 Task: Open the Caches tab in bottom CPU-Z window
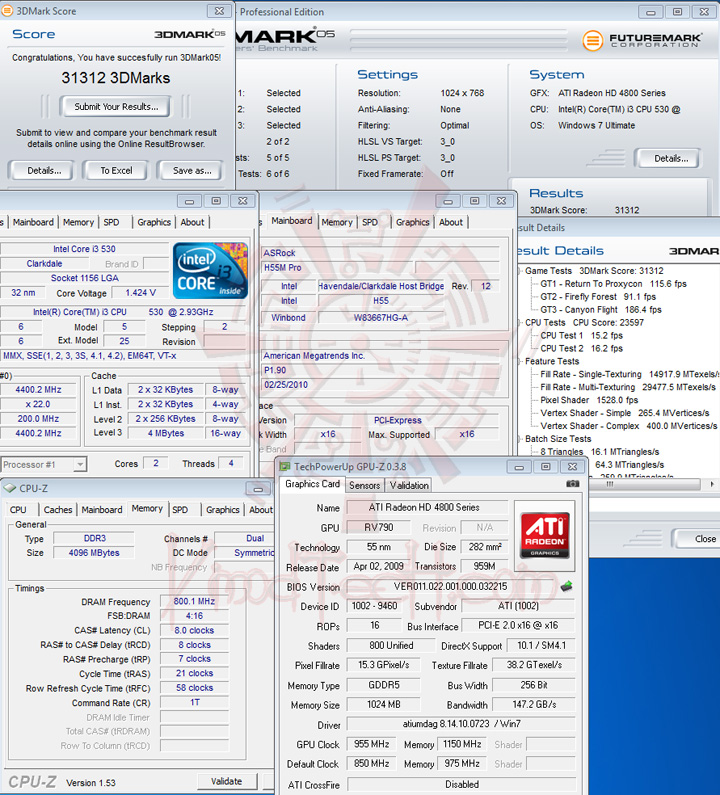58,510
